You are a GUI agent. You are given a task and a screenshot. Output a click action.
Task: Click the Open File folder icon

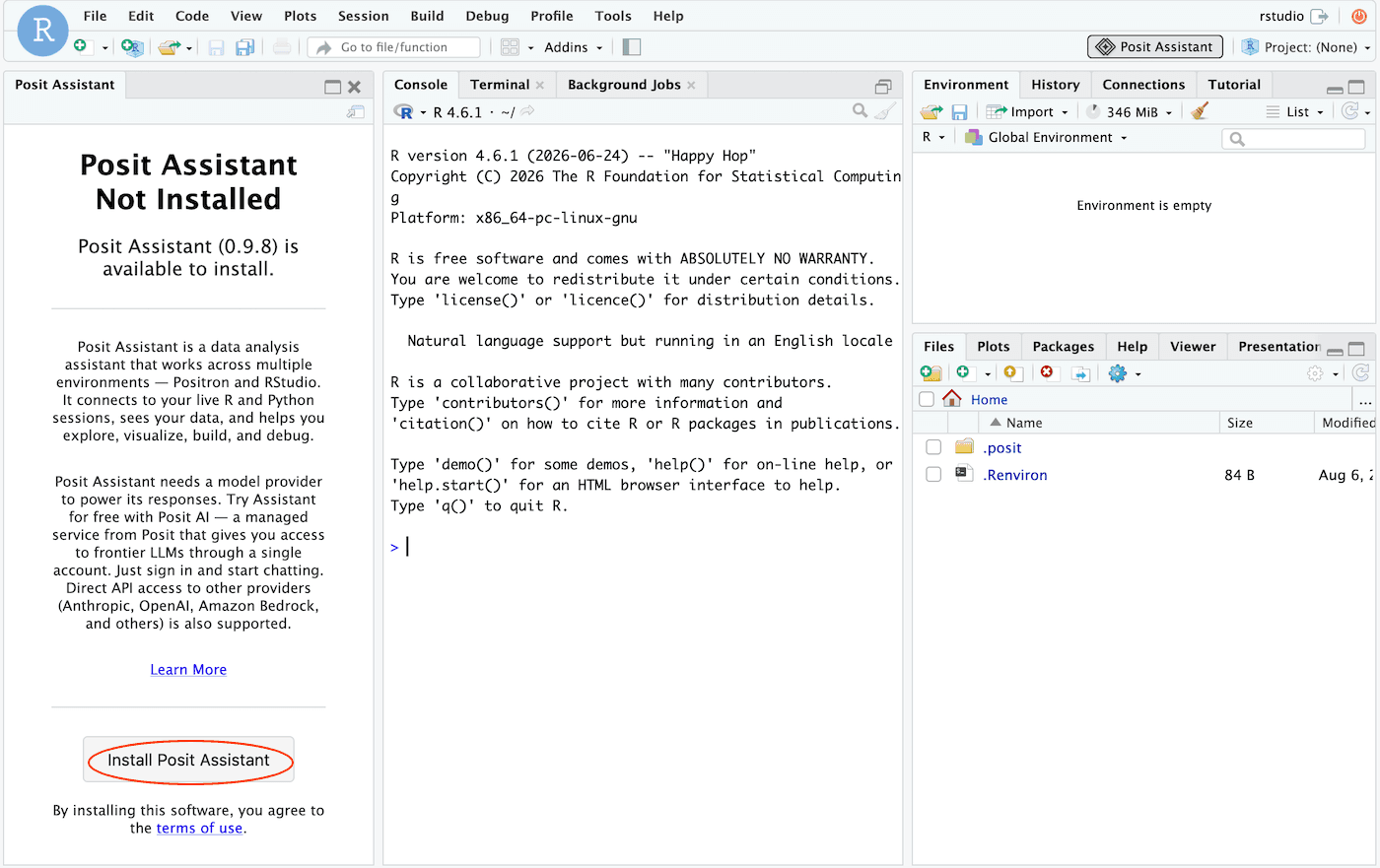170,46
